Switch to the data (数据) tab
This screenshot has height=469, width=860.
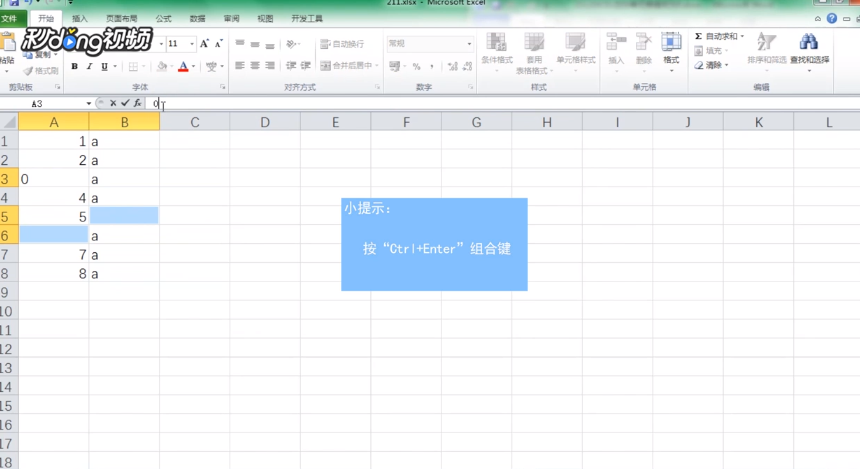(197, 19)
